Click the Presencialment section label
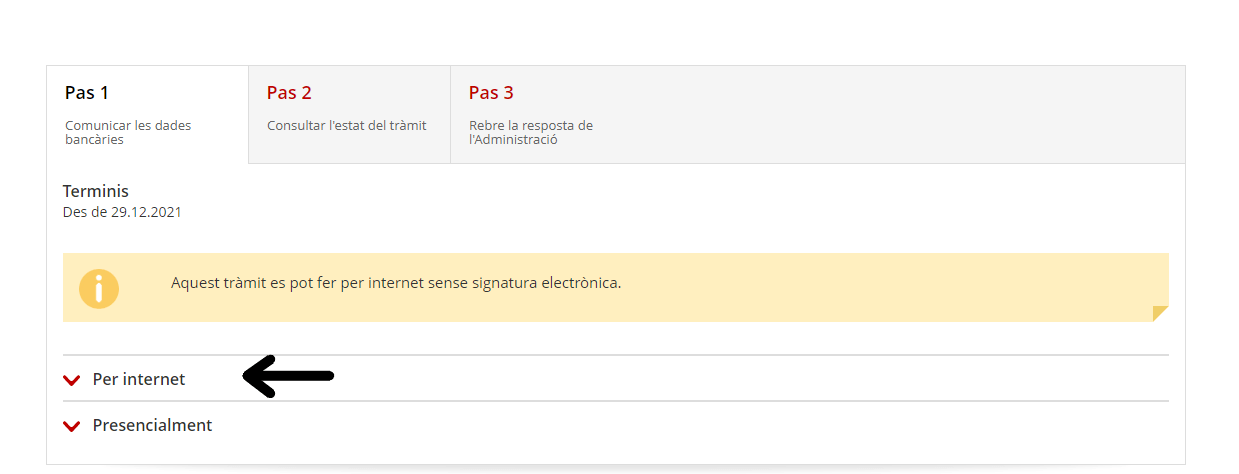This screenshot has height=474, width=1239. pyautogui.click(x=152, y=425)
